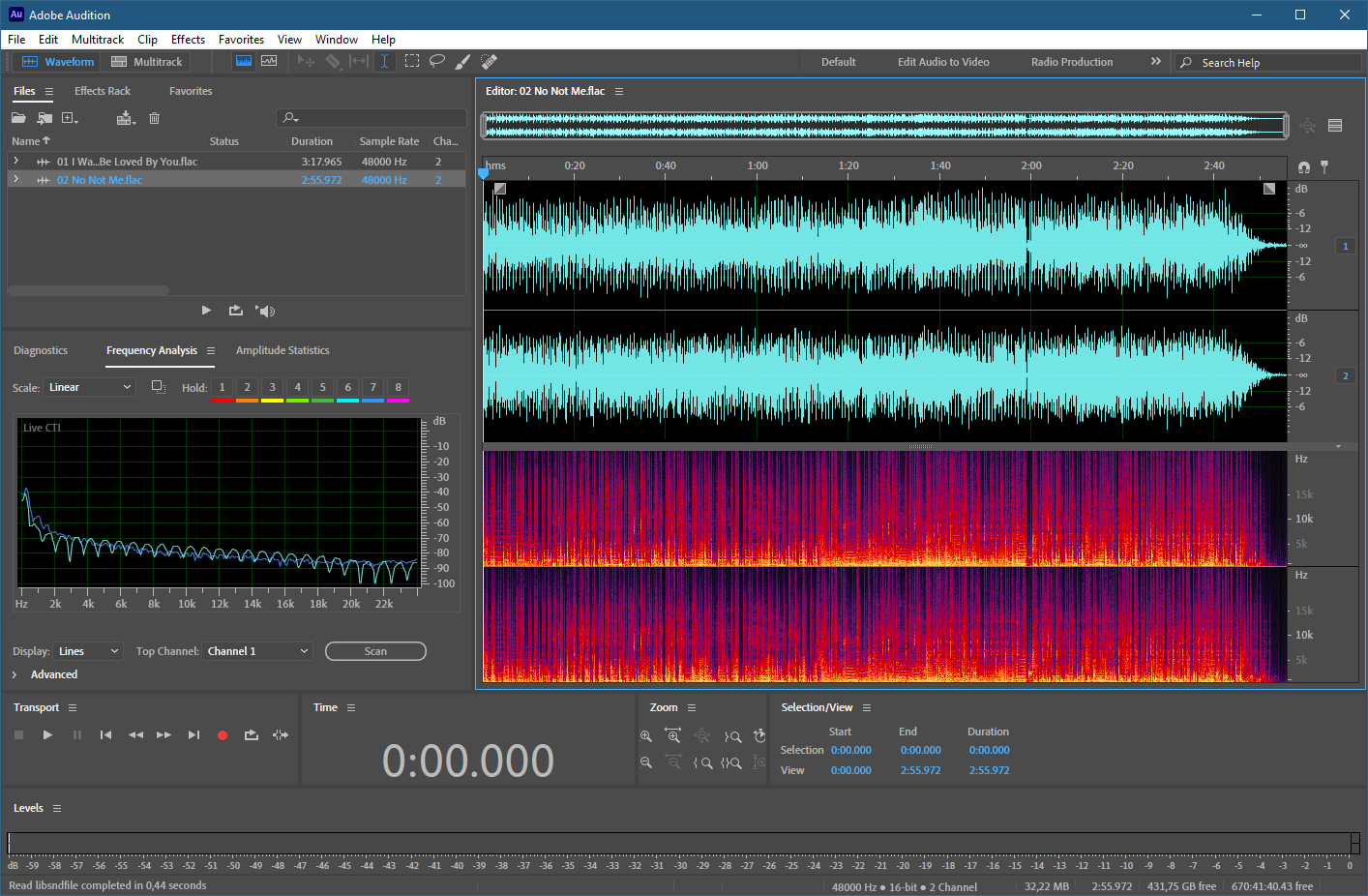Toggle auto-play speaker icon in Files panel
This screenshot has height=896, width=1368.
(x=265, y=311)
